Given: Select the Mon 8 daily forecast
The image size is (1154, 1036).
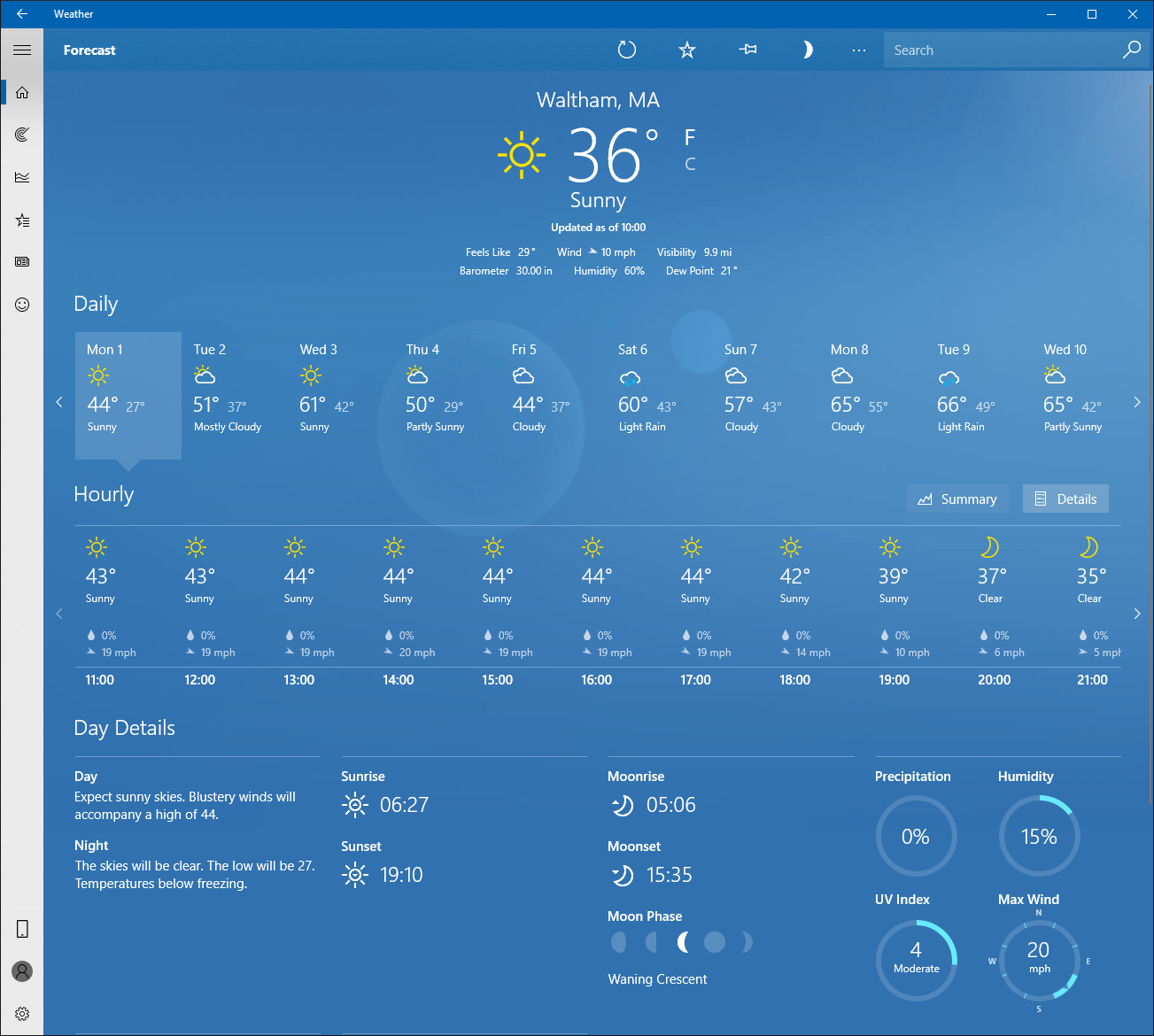Looking at the screenshot, I should (x=872, y=396).
